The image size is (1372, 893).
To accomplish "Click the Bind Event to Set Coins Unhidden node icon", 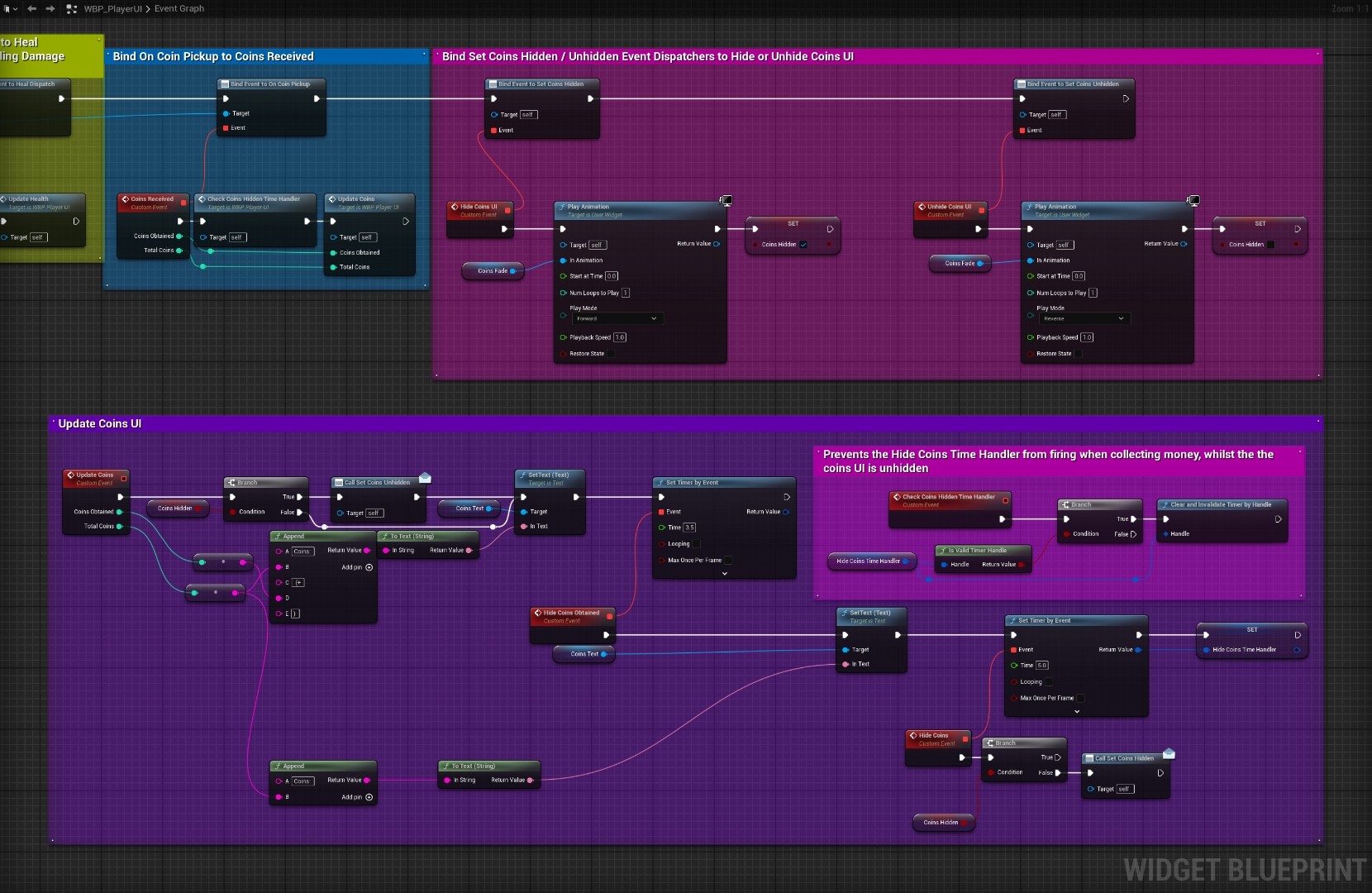I will coord(1021,84).
